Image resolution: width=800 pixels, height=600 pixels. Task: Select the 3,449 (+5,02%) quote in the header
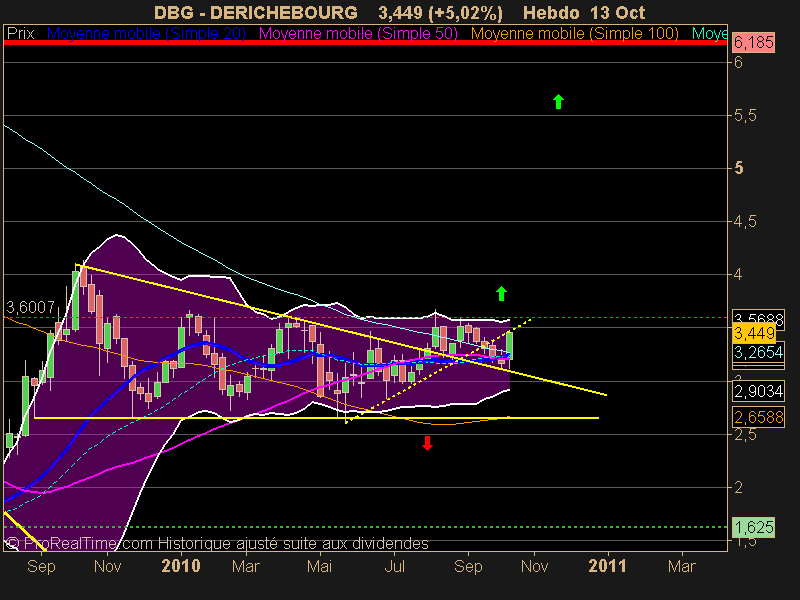440,12
